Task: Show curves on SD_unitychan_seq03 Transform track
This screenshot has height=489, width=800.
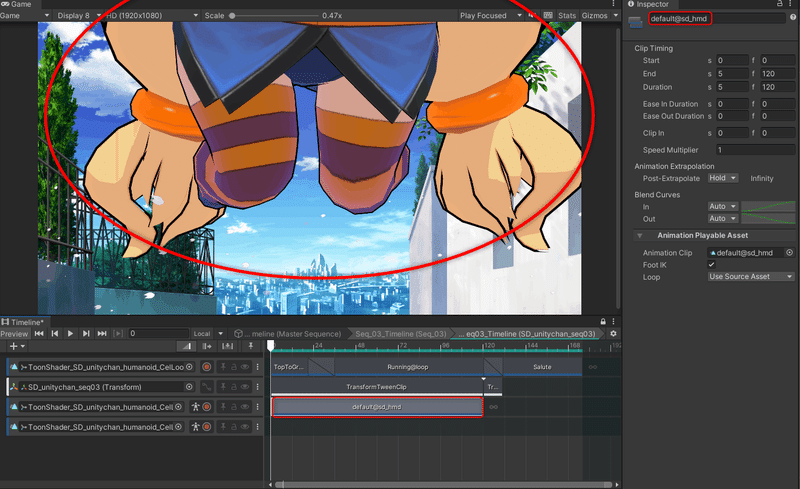Action: (x=207, y=387)
